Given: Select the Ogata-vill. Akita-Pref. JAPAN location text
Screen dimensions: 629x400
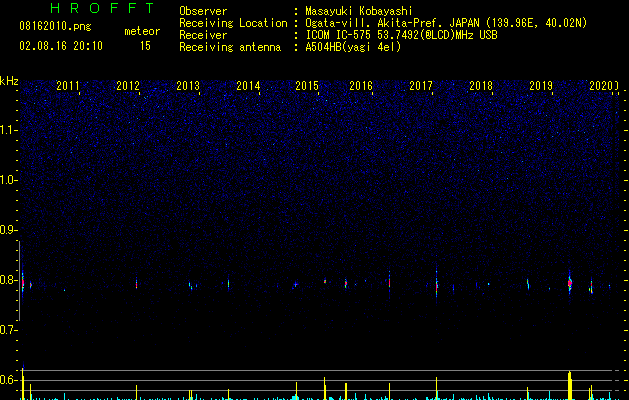Looking at the screenshot, I should pos(446,23).
